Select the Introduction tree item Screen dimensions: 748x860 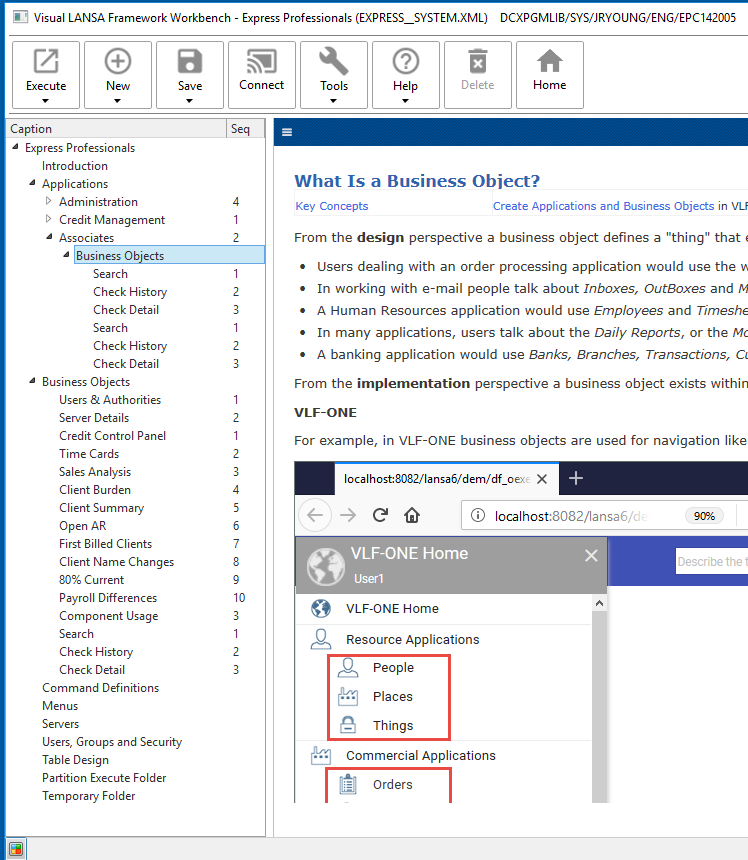75,166
